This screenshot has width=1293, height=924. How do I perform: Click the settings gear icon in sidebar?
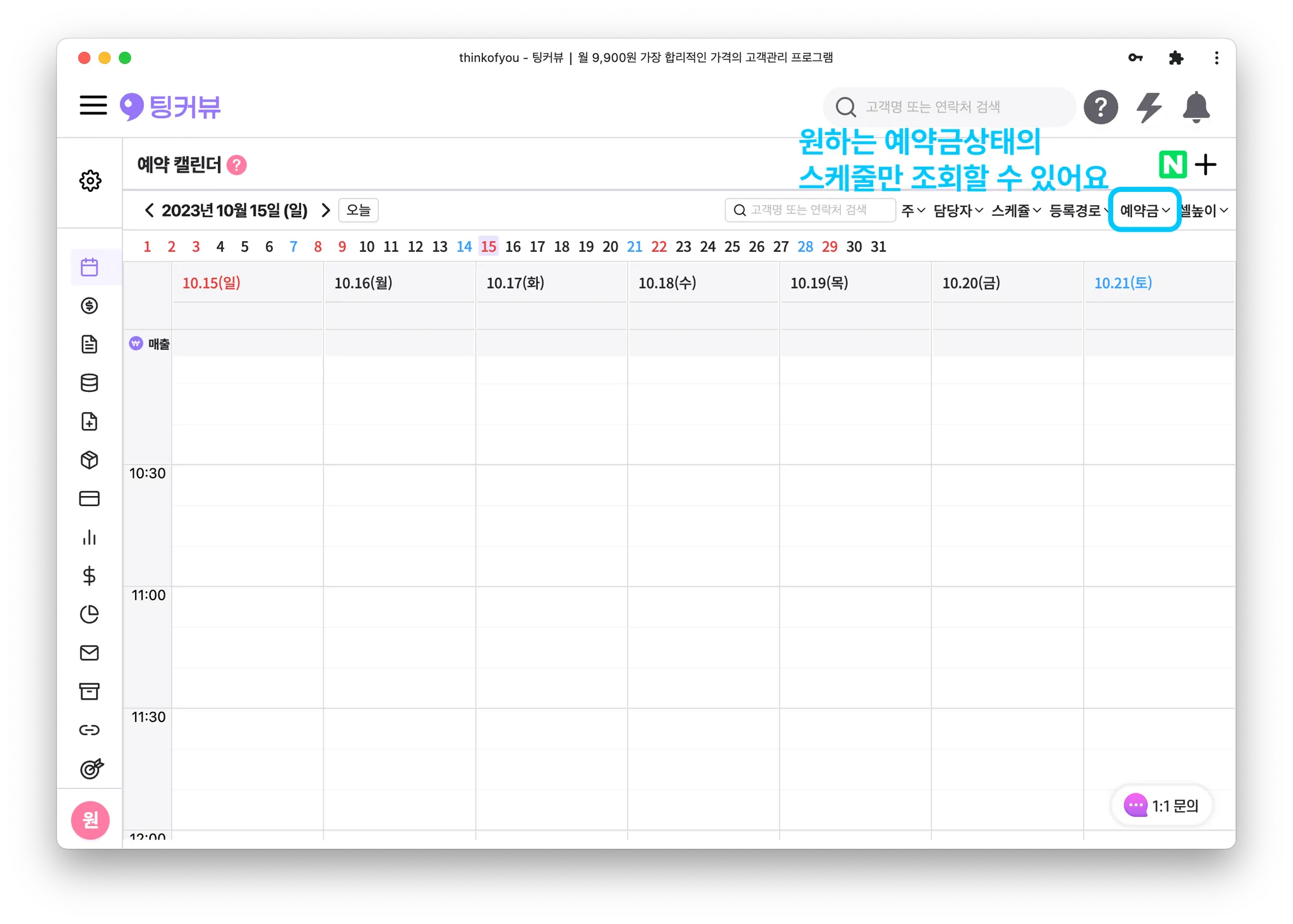pyautogui.click(x=90, y=181)
